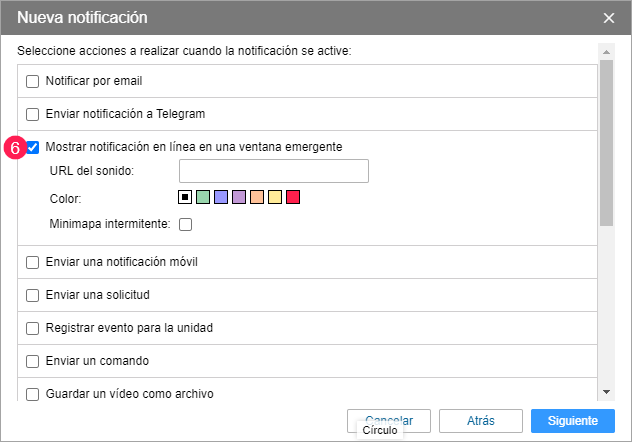Pick the orange color swatch
Image resolution: width=632 pixels, height=442 pixels.
[257, 198]
